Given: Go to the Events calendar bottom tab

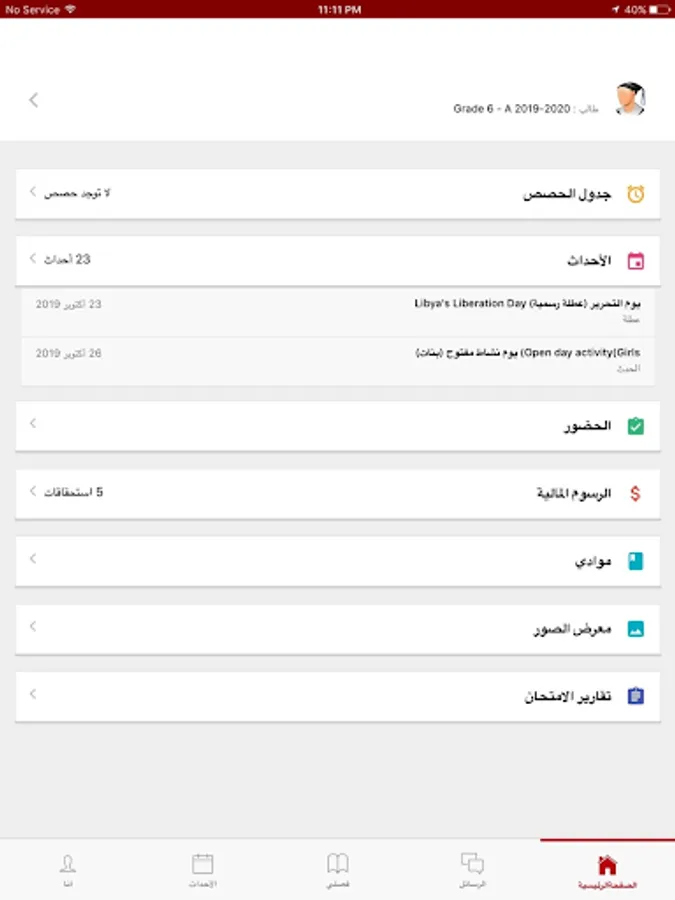Looking at the screenshot, I should tap(203, 870).
